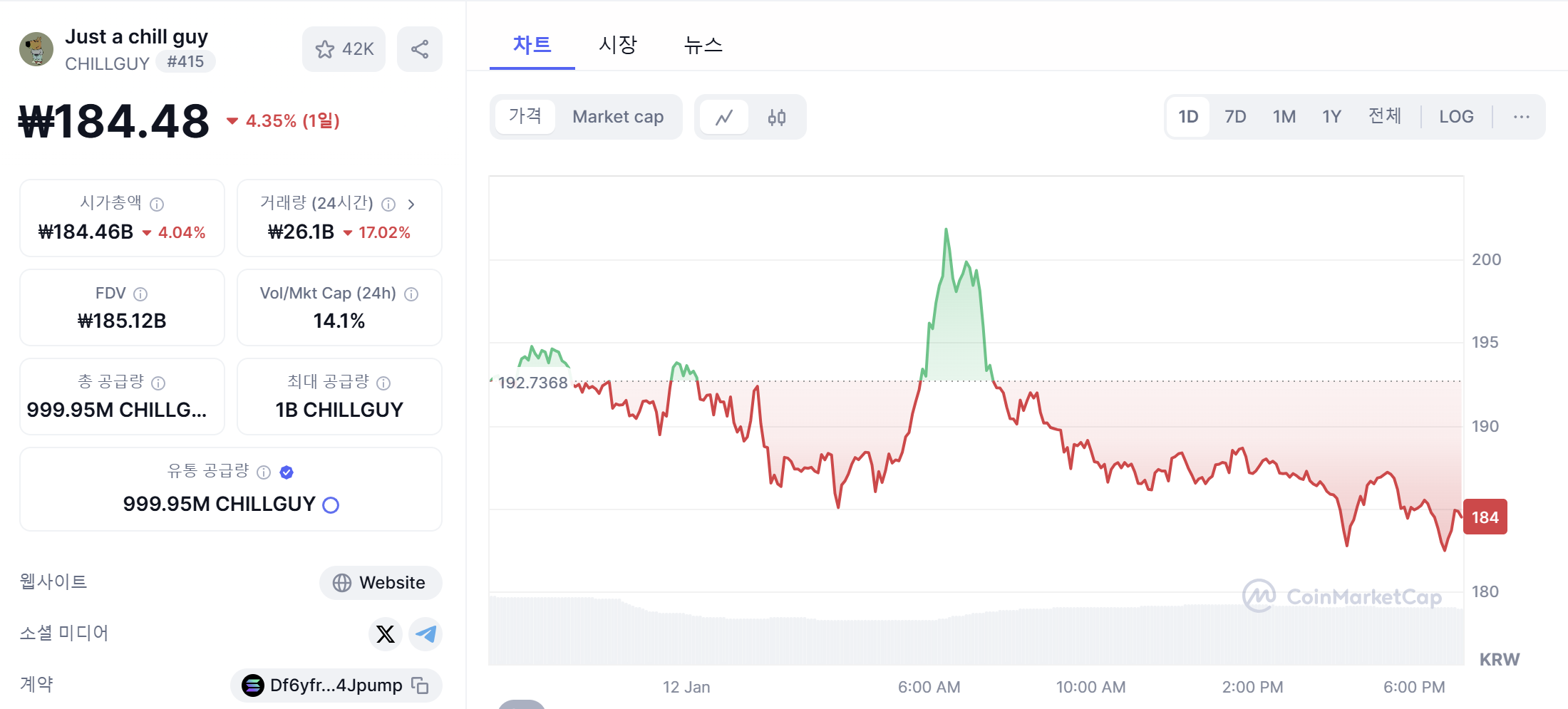Click the verified badge beside 유통 공급량
Image resolution: width=1568 pixels, height=709 pixels.
287,472
